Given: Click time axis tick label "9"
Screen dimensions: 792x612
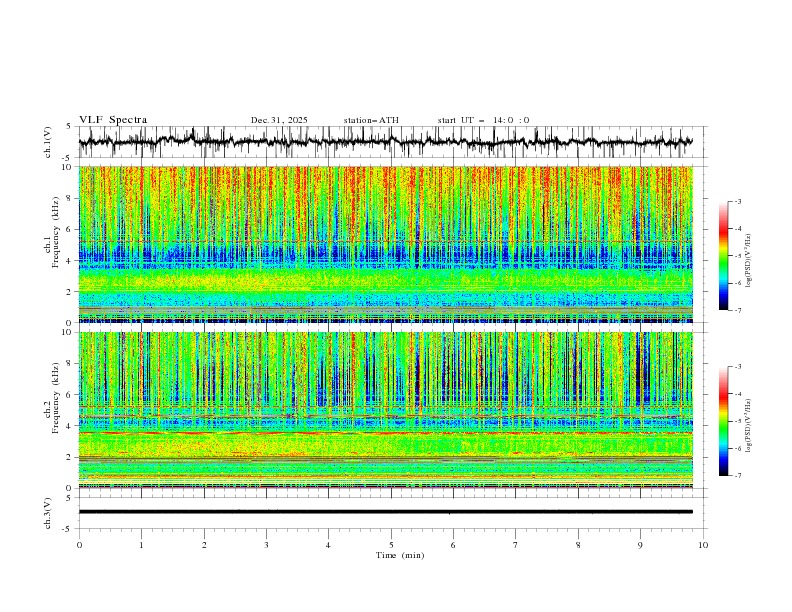Looking at the screenshot, I should click(x=640, y=545).
